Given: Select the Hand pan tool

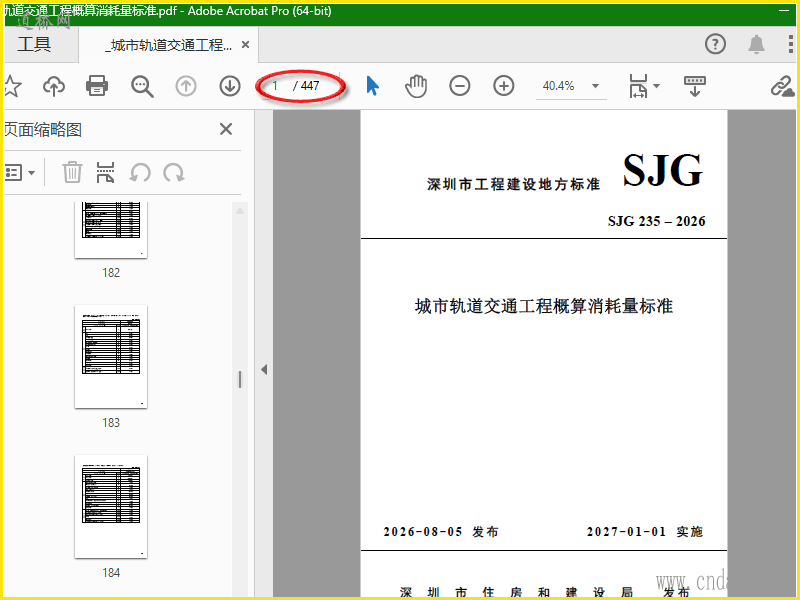Looking at the screenshot, I should 416,86.
